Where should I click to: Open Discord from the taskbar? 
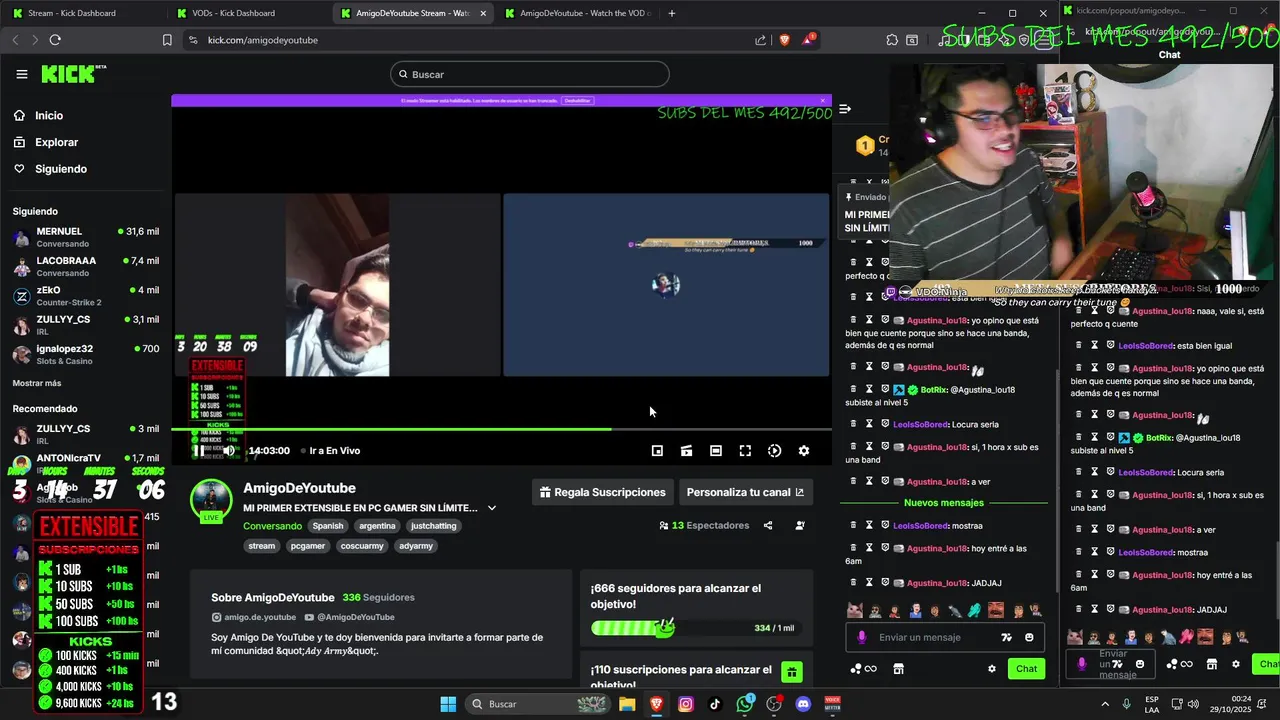803,704
